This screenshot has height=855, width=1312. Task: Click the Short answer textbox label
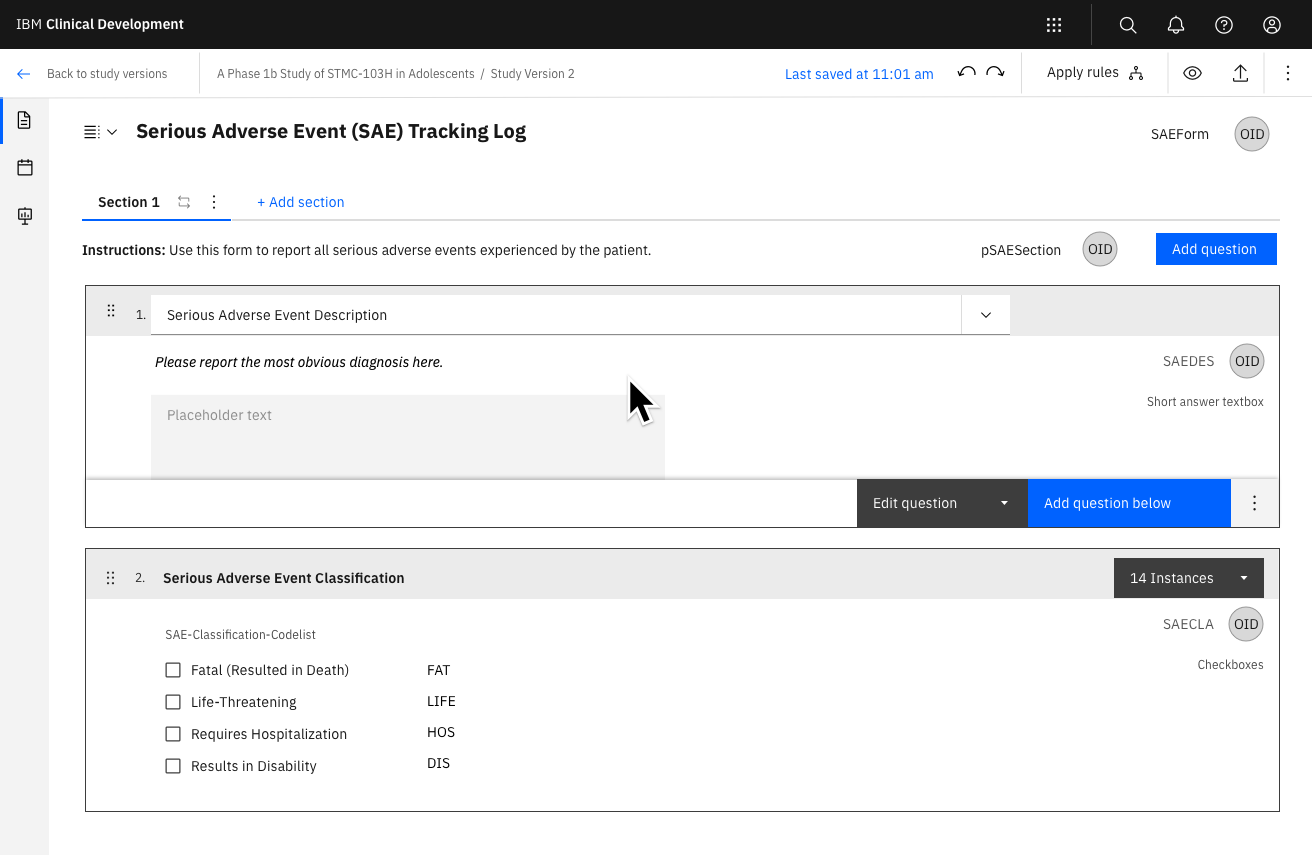(1205, 402)
